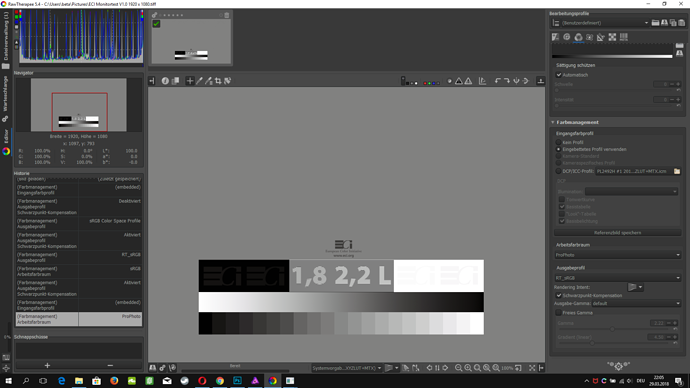This screenshot has width=690, height=388.
Task: Click Referenzbild speichern button
Action: click(x=617, y=233)
